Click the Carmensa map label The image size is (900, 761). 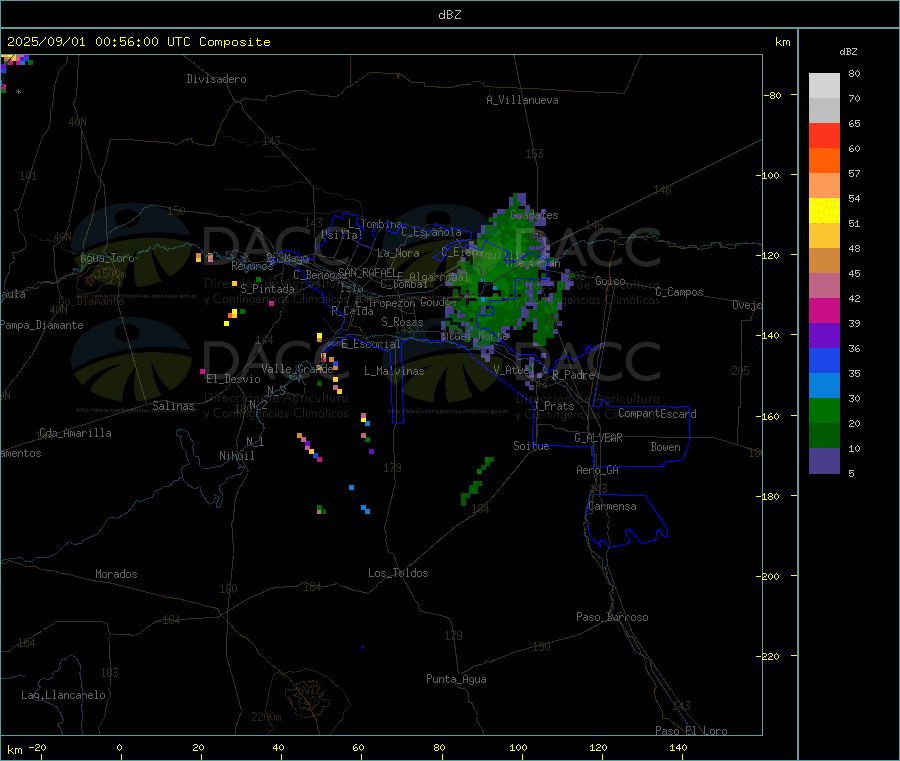(612, 506)
